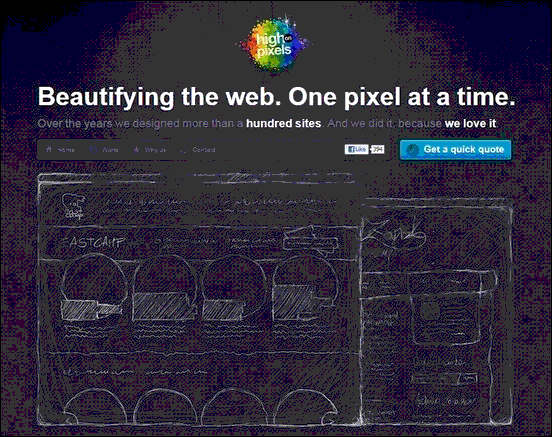Open the large sketched website wireframe image

[199, 299]
